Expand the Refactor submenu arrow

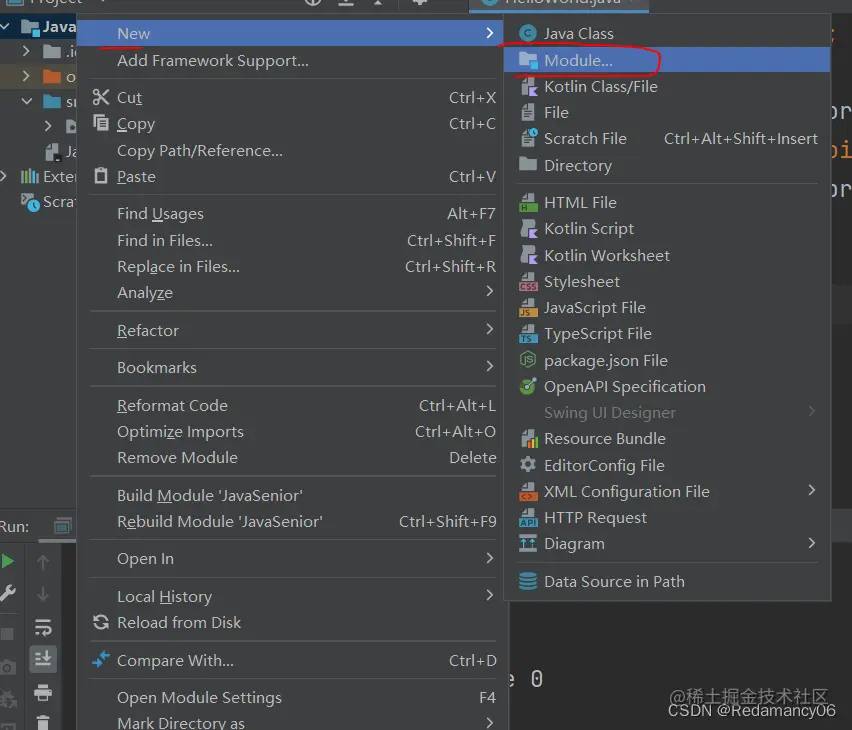tap(489, 329)
